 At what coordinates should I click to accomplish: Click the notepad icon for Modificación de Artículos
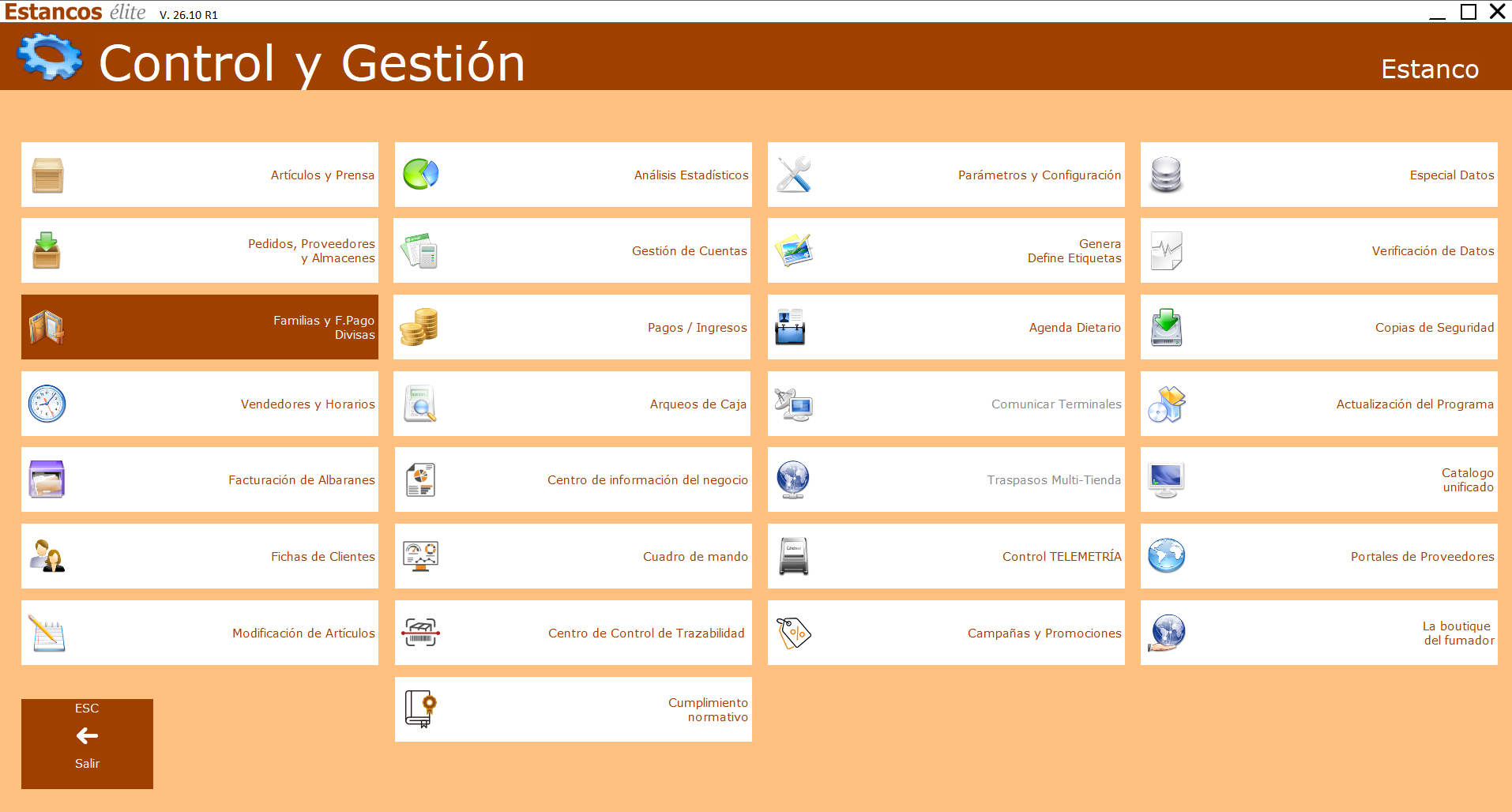(x=47, y=633)
